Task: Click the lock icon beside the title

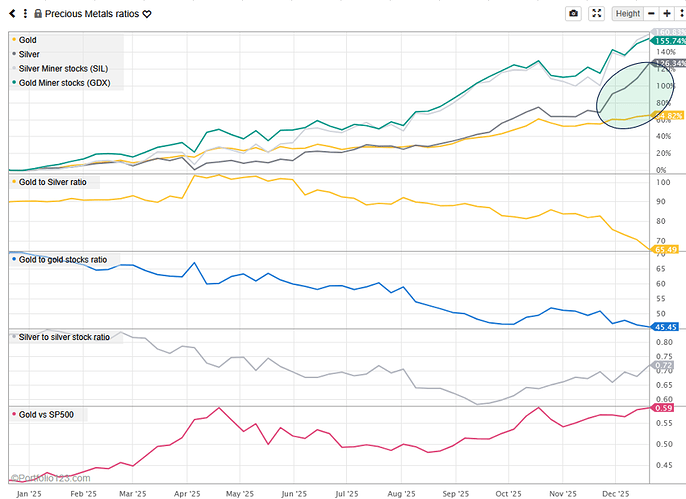Action: (37, 14)
